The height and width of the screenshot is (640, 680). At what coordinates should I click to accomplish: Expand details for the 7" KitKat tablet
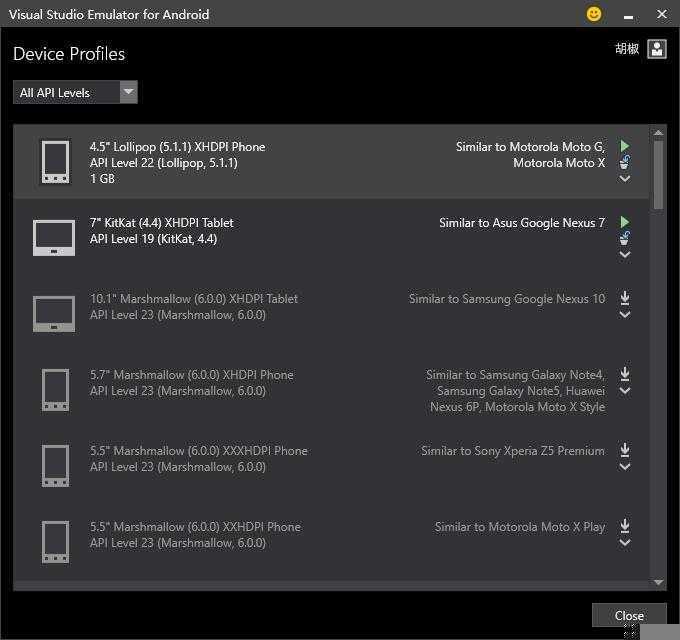pos(625,254)
